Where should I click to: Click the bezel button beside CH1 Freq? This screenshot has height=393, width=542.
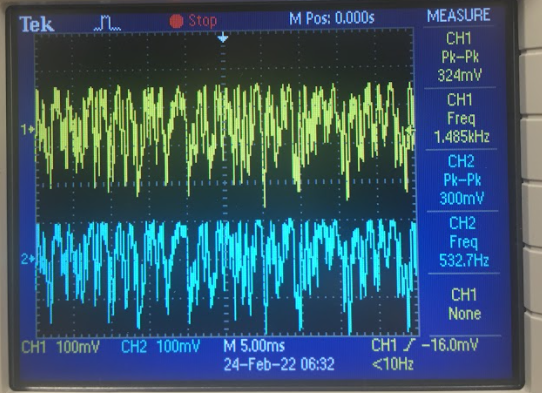531,83
